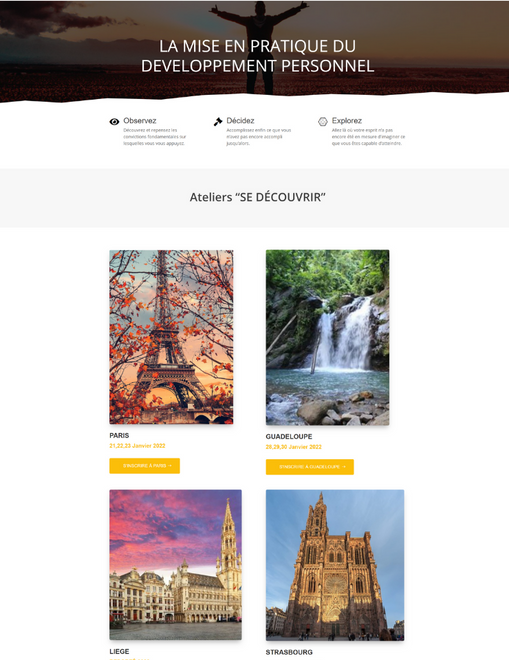Screen dimensions: 509x660
Task: Open the Guadeloupe waterfall photo
Action: click(x=328, y=338)
